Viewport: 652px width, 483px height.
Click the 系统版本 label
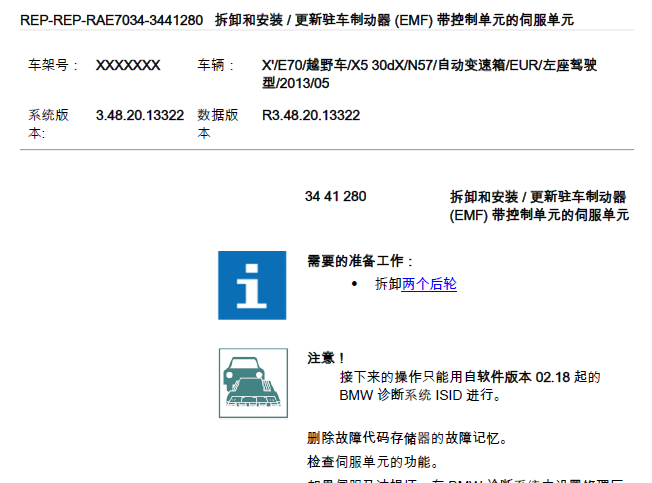(x=49, y=124)
